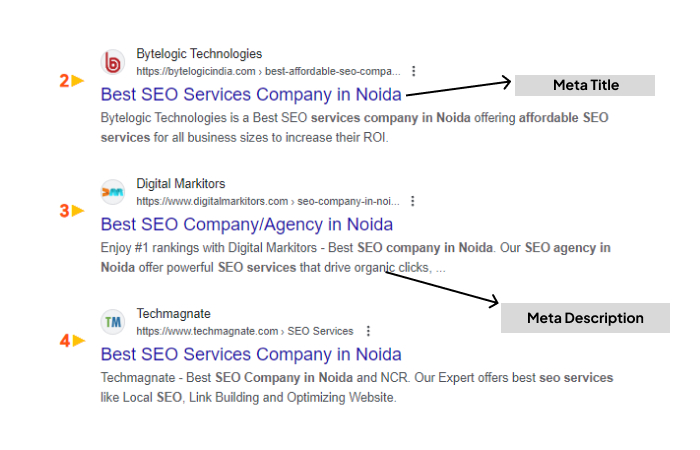Screen dimensions: 700x450
Task: Click the orange number 2 rank marker
Action: point(65,81)
